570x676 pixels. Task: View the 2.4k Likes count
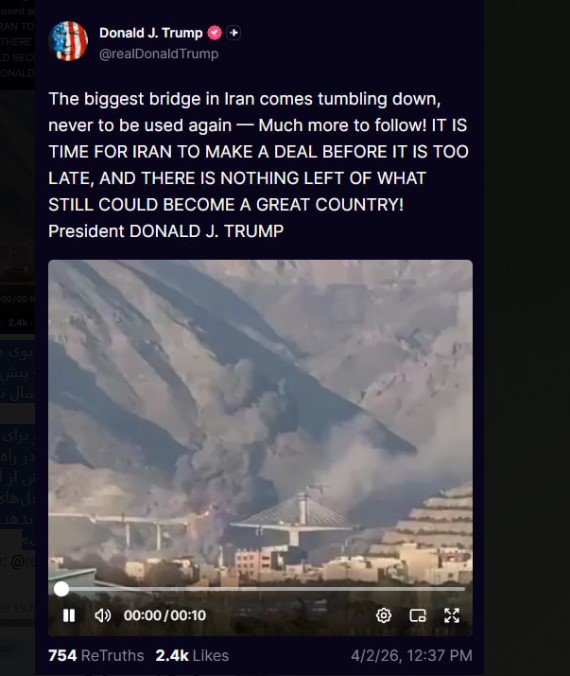pyautogui.click(x=192, y=655)
